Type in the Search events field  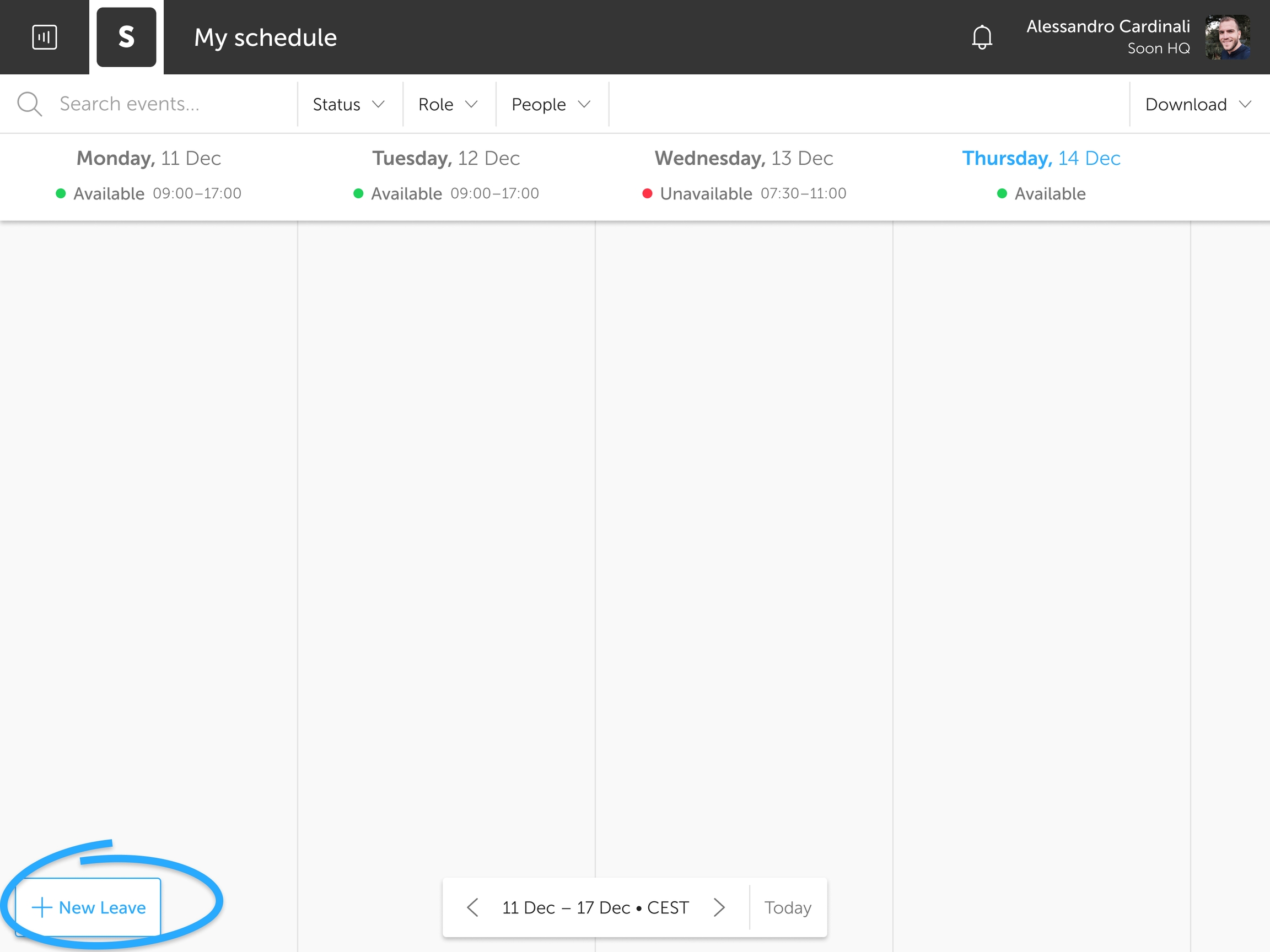click(172, 105)
